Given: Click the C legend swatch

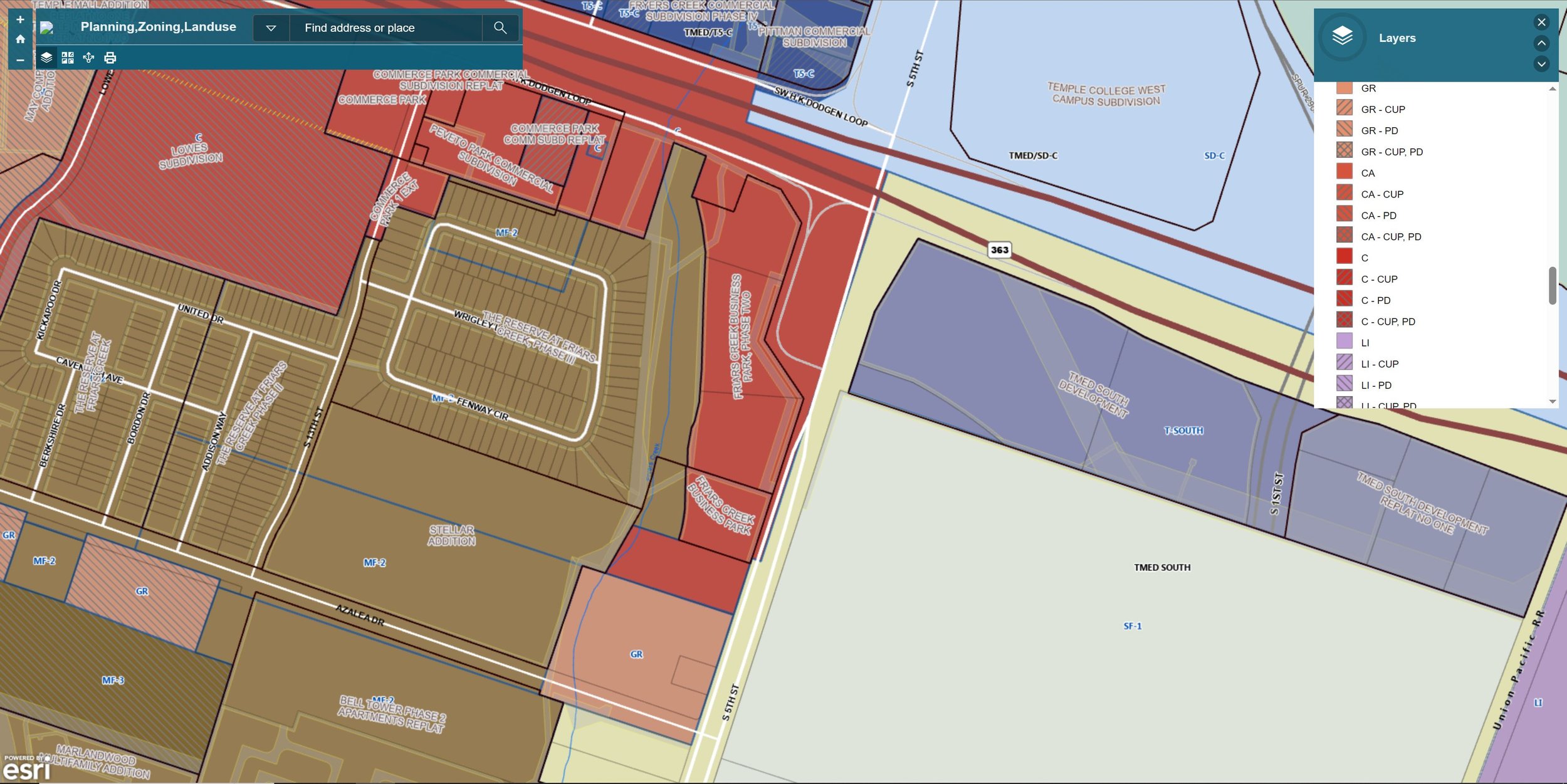Looking at the screenshot, I should (x=1344, y=256).
